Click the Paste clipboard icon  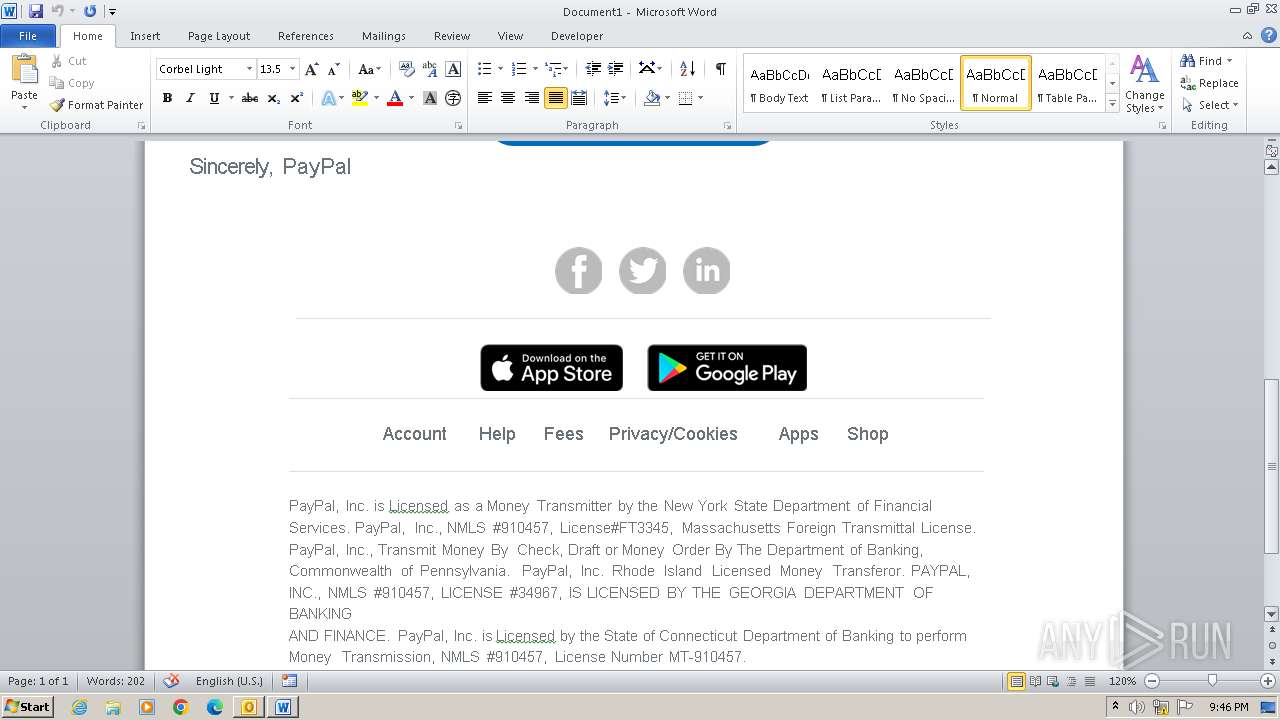click(24, 71)
